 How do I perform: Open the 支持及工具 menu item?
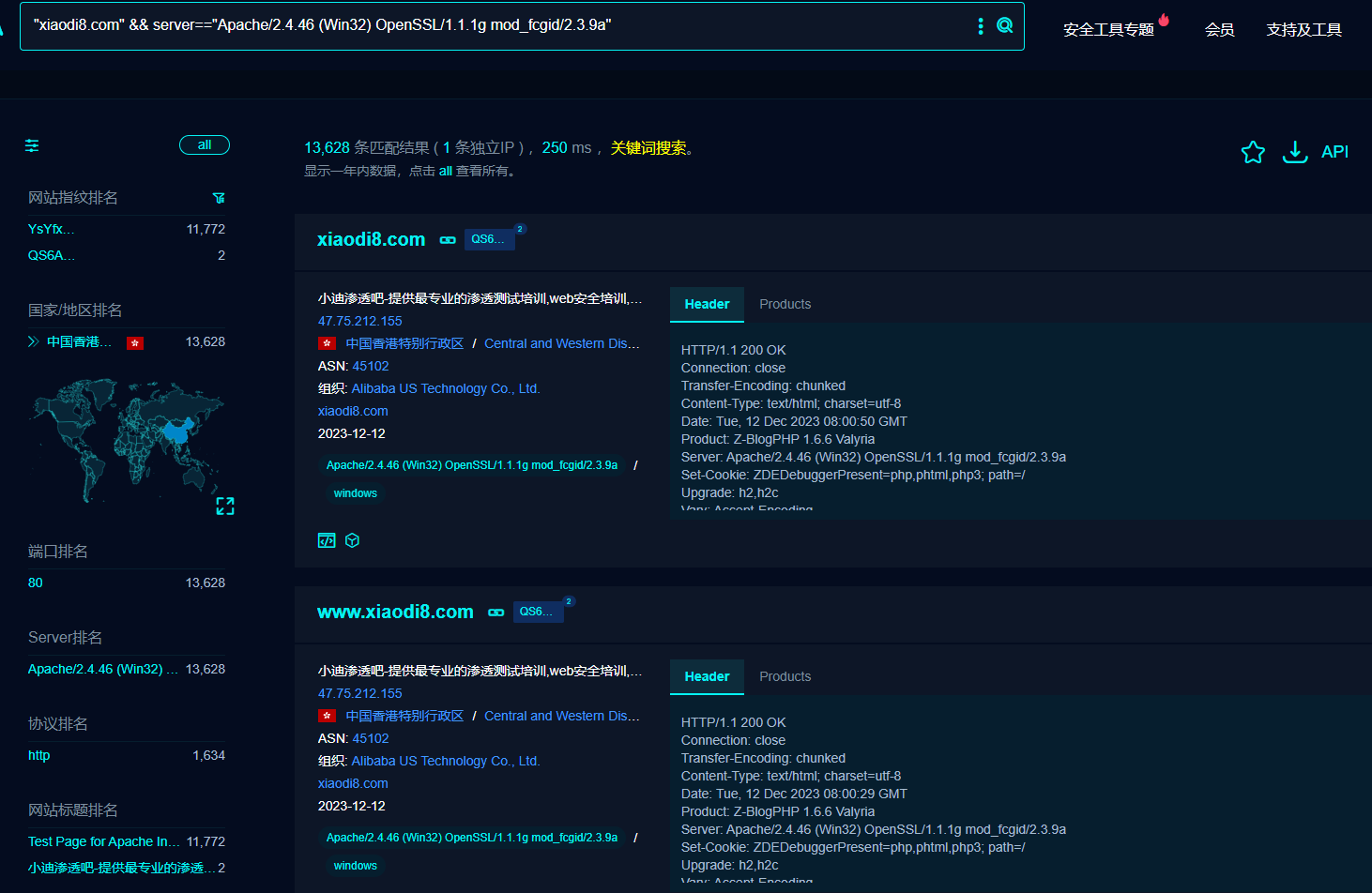click(x=1303, y=30)
